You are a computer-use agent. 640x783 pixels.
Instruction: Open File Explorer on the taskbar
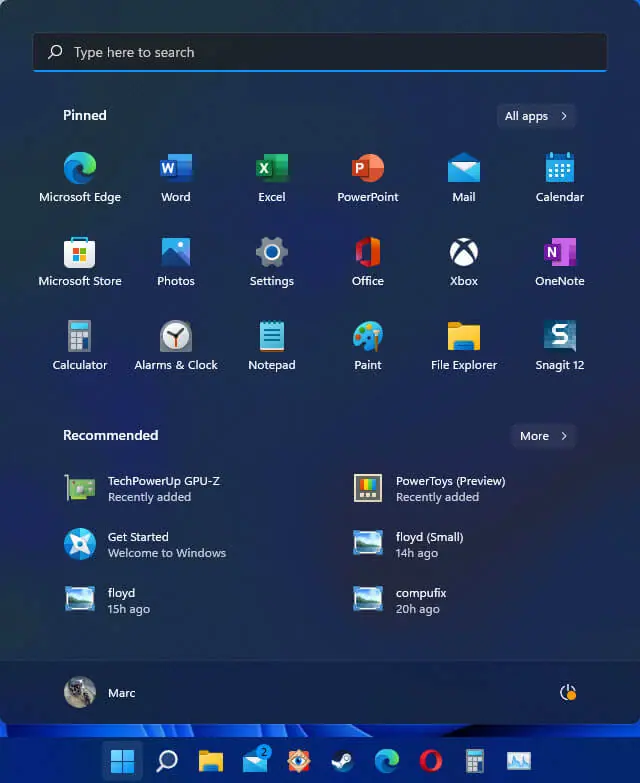pyautogui.click(x=211, y=761)
